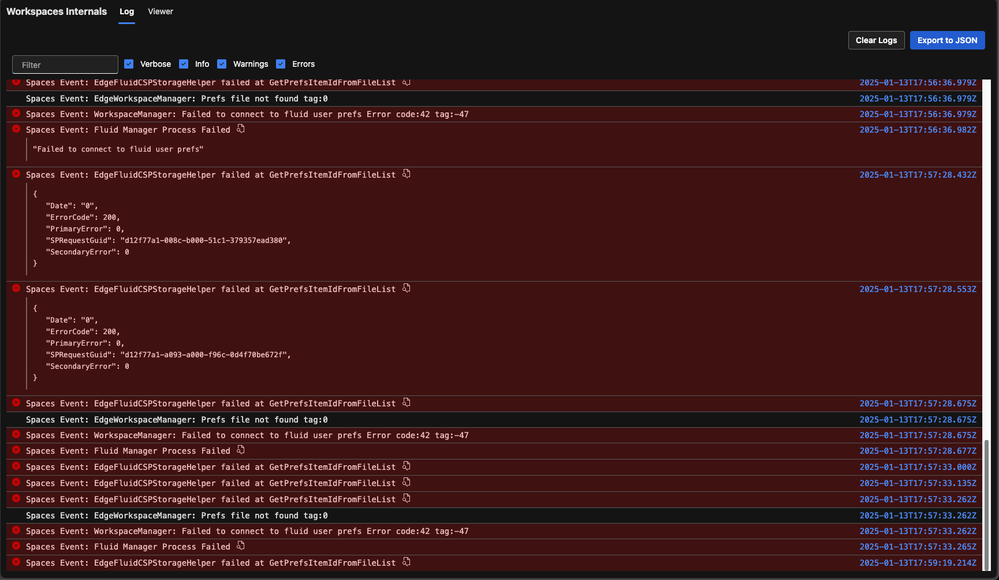Select the 17:57:28.553Z timestamp
The width and height of the screenshot is (999, 580).
(x=917, y=289)
